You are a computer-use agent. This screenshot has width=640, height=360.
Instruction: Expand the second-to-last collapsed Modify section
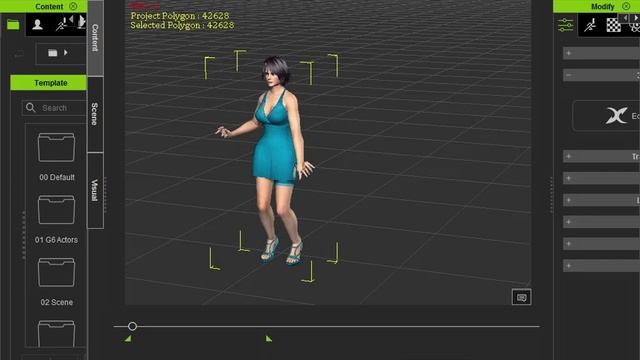[x=601, y=244]
